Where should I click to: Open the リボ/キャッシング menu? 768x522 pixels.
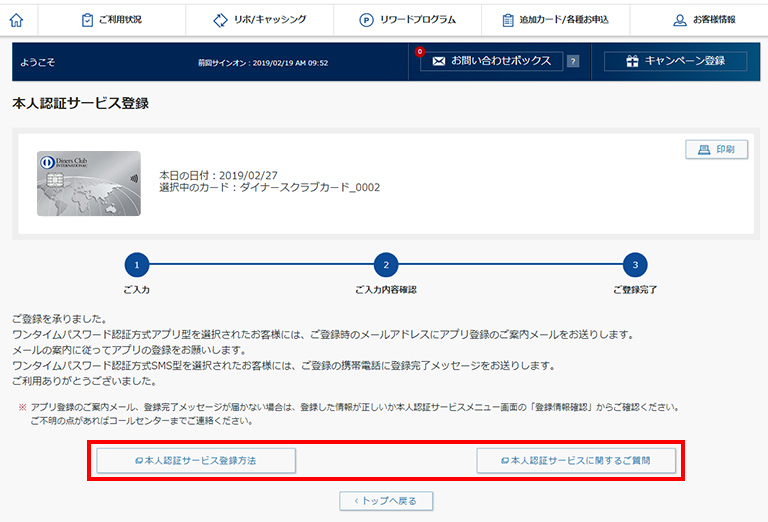(260, 19)
